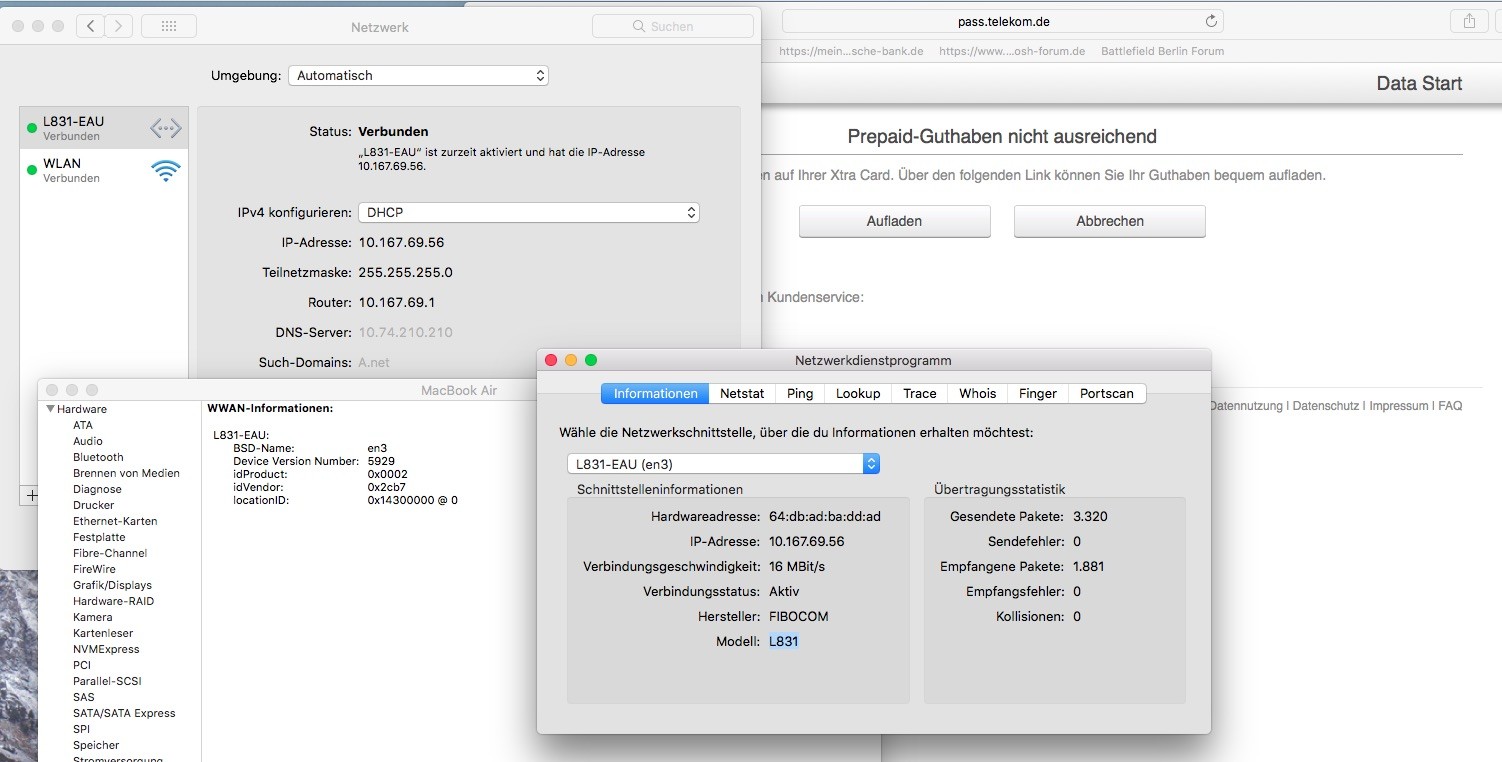This screenshot has width=1502, height=762.
Task: Select Grafik/Displays in the Hardware tree
Action: tap(112, 585)
